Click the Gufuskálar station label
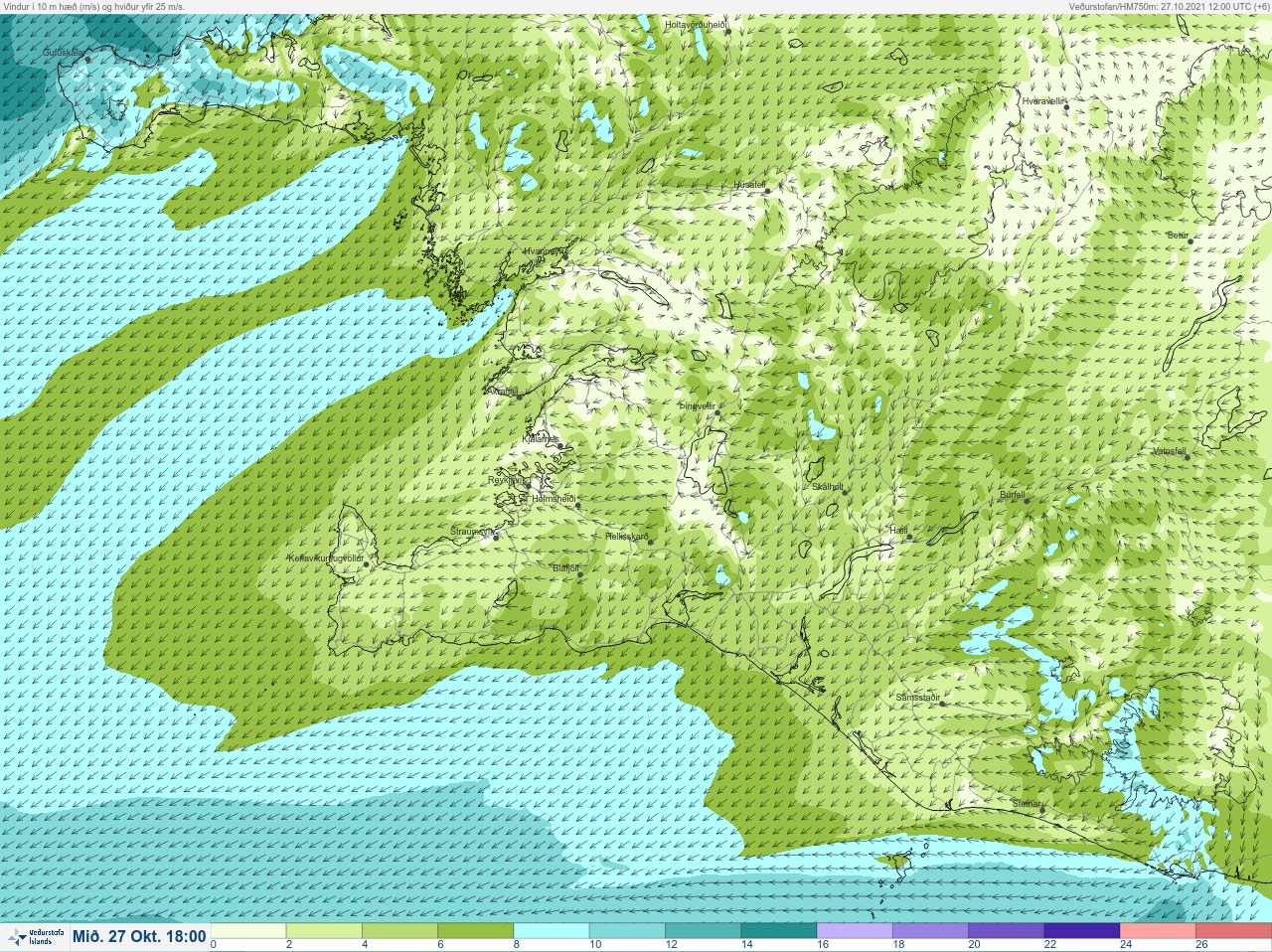This screenshot has width=1272, height=952. coord(65,53)
